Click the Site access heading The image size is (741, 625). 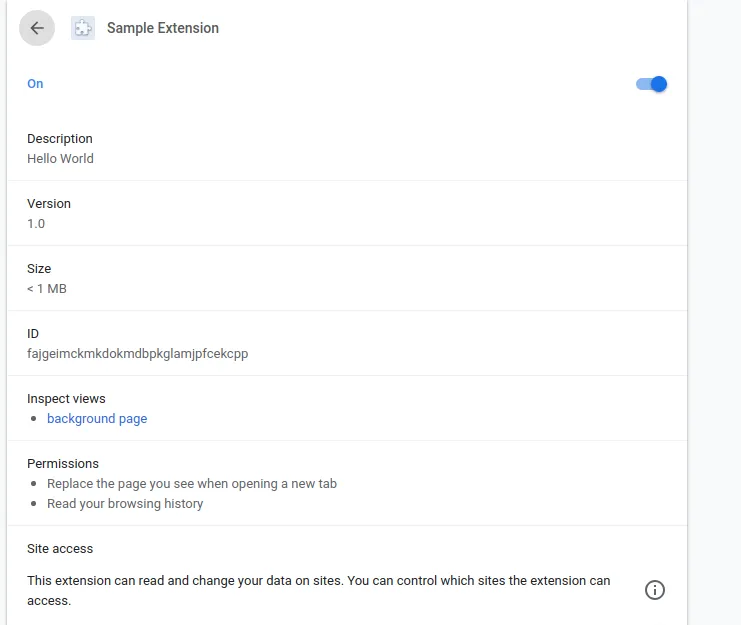[x=60, y=549]
